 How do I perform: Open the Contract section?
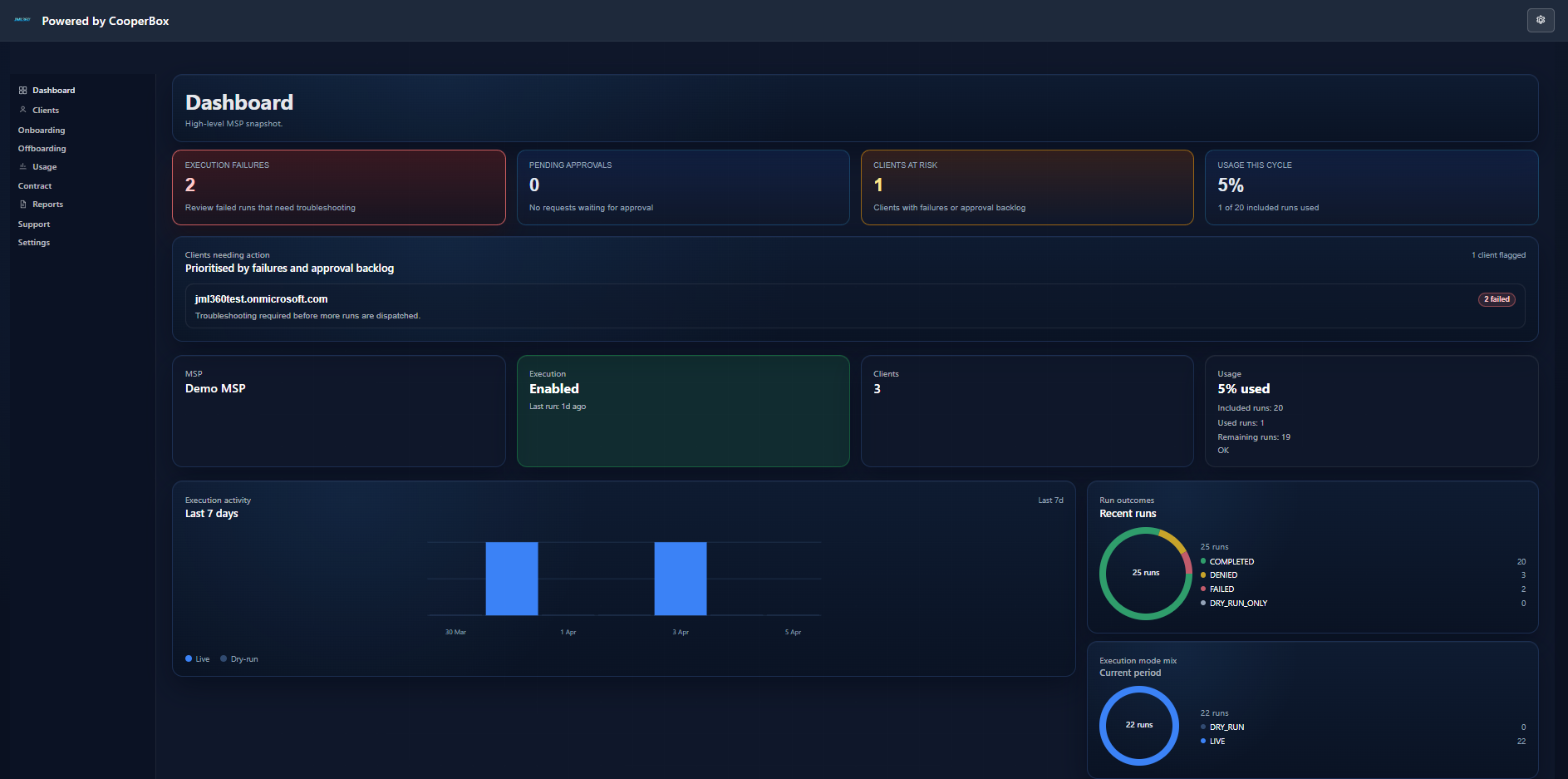pyautogui.click(x=34, y=185)
